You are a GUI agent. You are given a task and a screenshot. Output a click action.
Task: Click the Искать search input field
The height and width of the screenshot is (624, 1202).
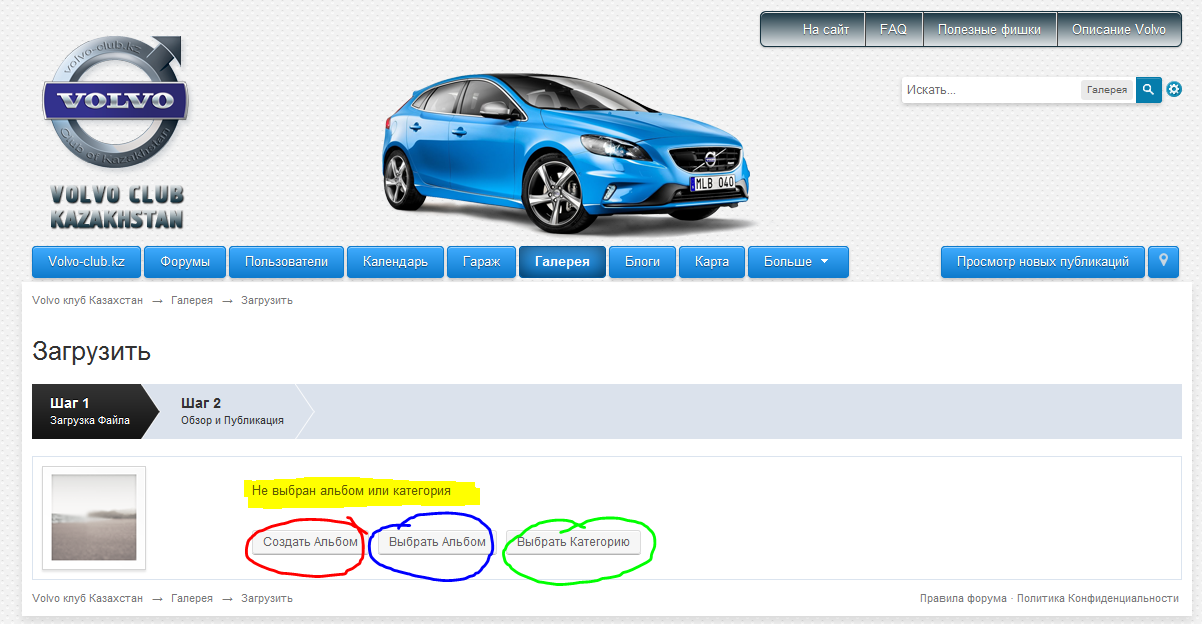pyautogui.click(x=990, y=90)
